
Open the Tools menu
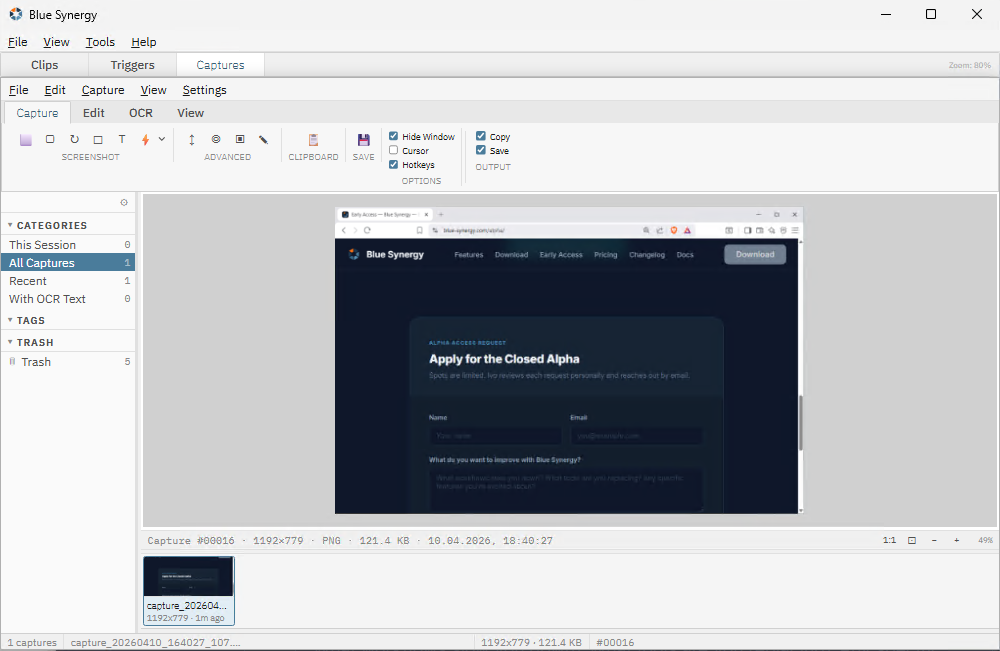pyautogui.click(x=99, y=42)
